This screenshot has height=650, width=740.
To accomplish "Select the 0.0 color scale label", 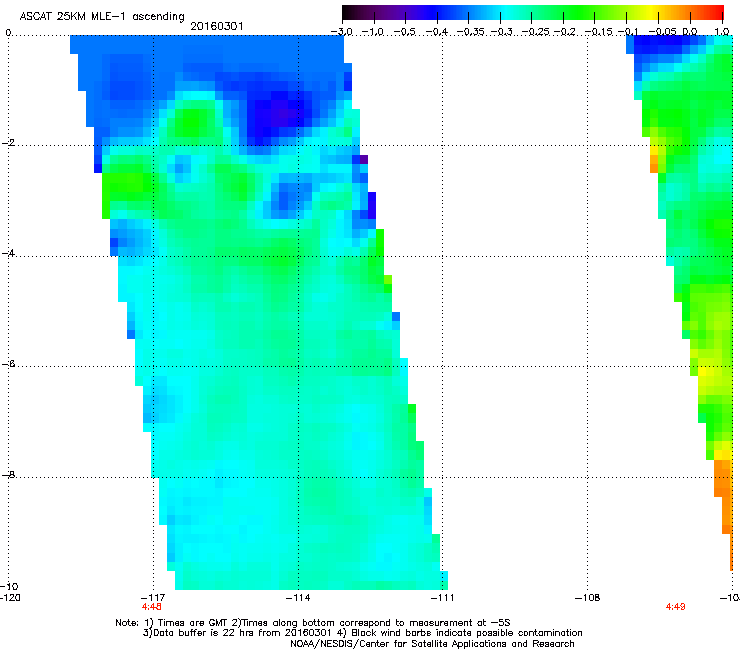I will 690,32.
